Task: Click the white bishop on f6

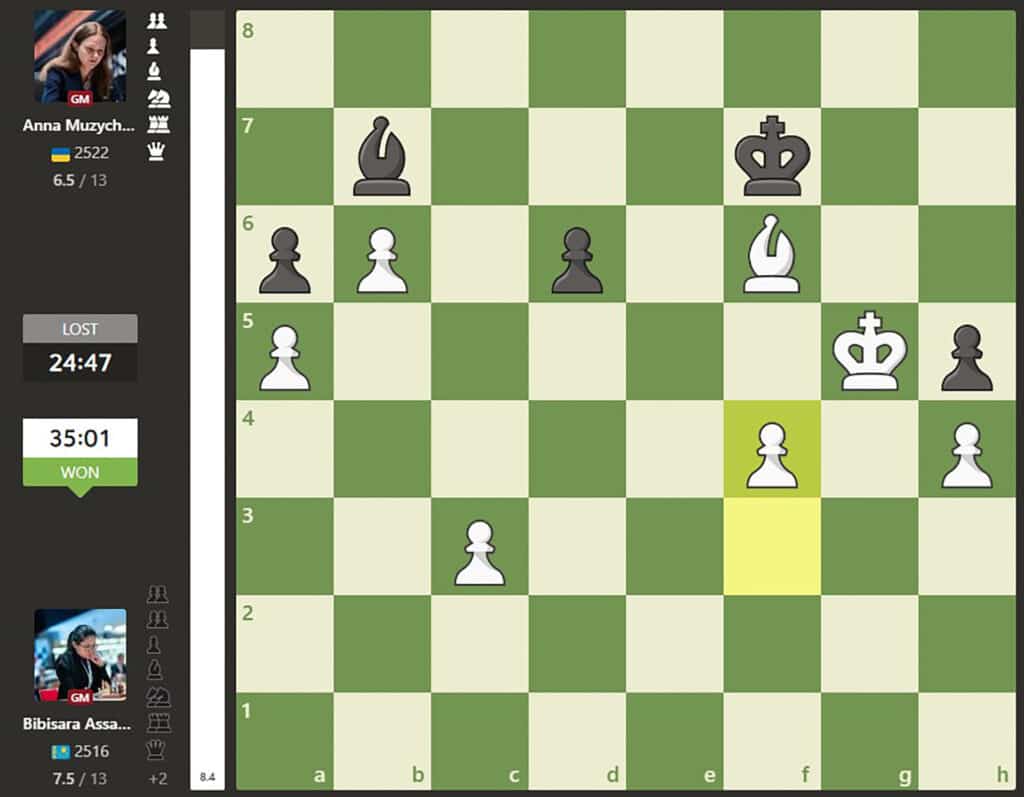Action: pyautogui.click(x=771, y=255)
